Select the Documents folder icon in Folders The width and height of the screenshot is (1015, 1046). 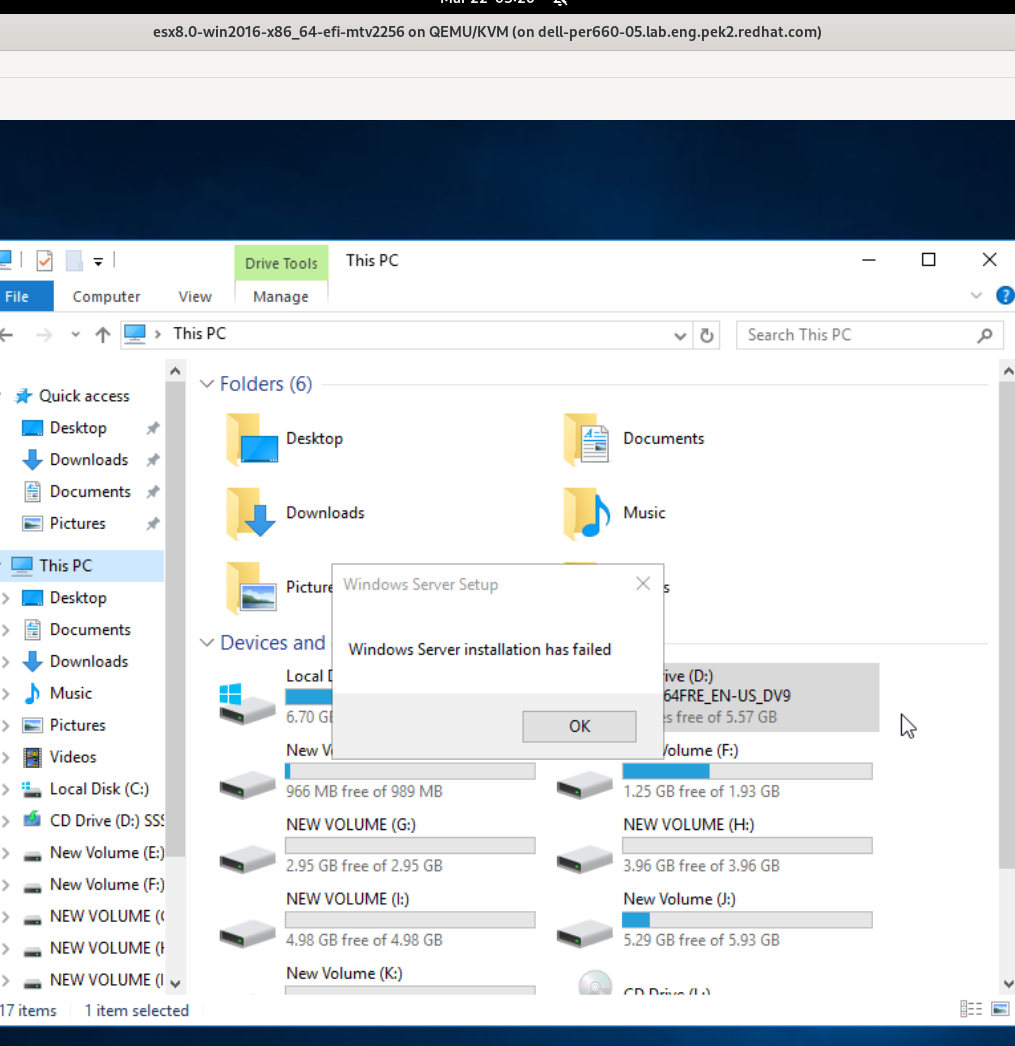point(587,439)
